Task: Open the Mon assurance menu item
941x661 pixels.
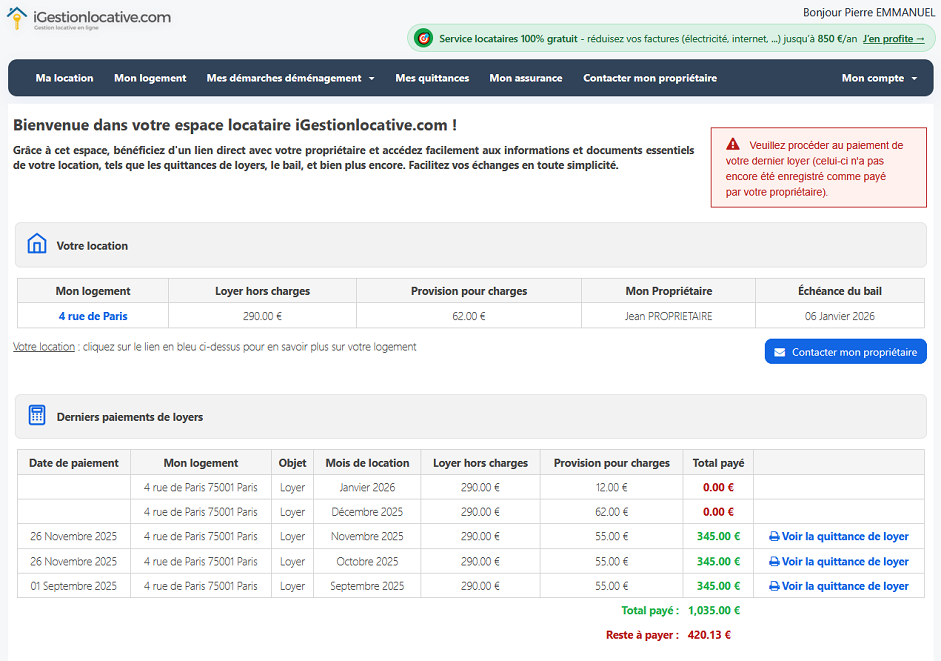Action: pyautogui.click(x=526, y=78)
